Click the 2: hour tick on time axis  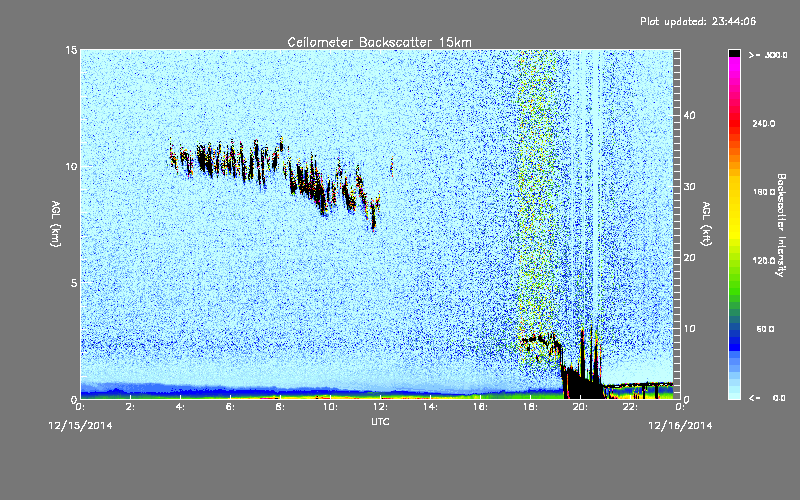point(130,407)
